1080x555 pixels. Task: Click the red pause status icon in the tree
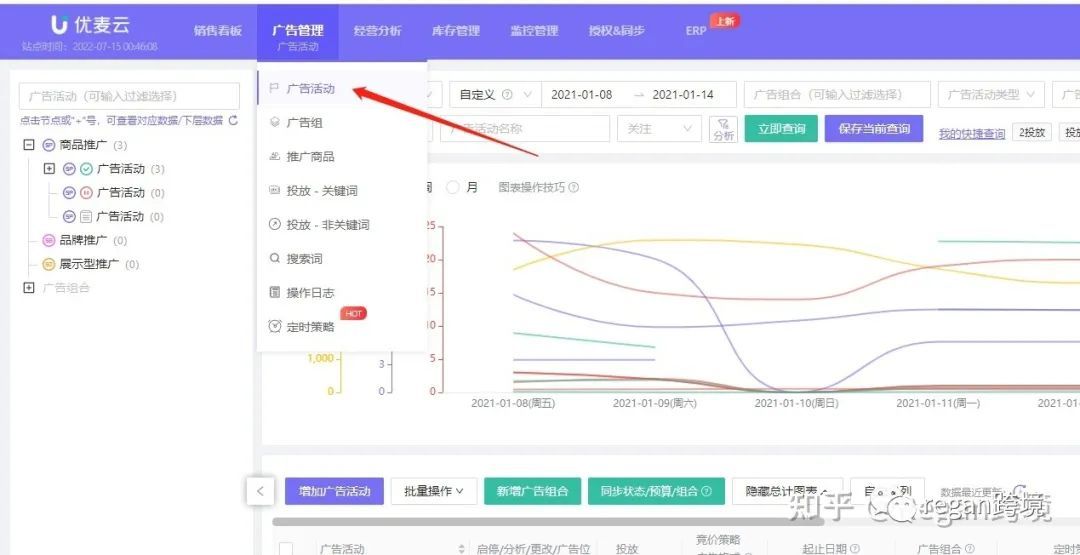(x=86, y=193)
